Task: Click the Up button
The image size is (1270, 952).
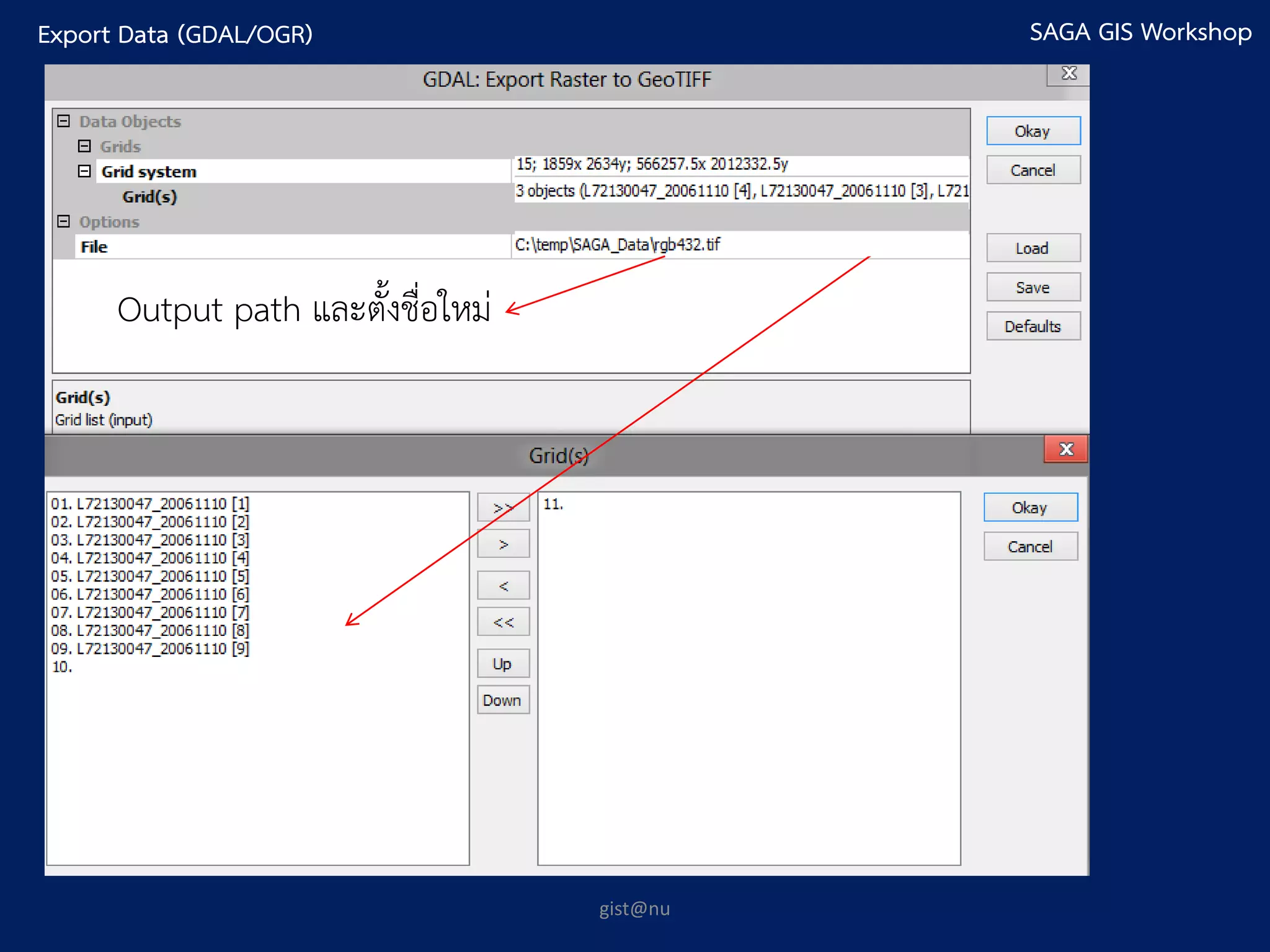Action: tap(504, 664)
